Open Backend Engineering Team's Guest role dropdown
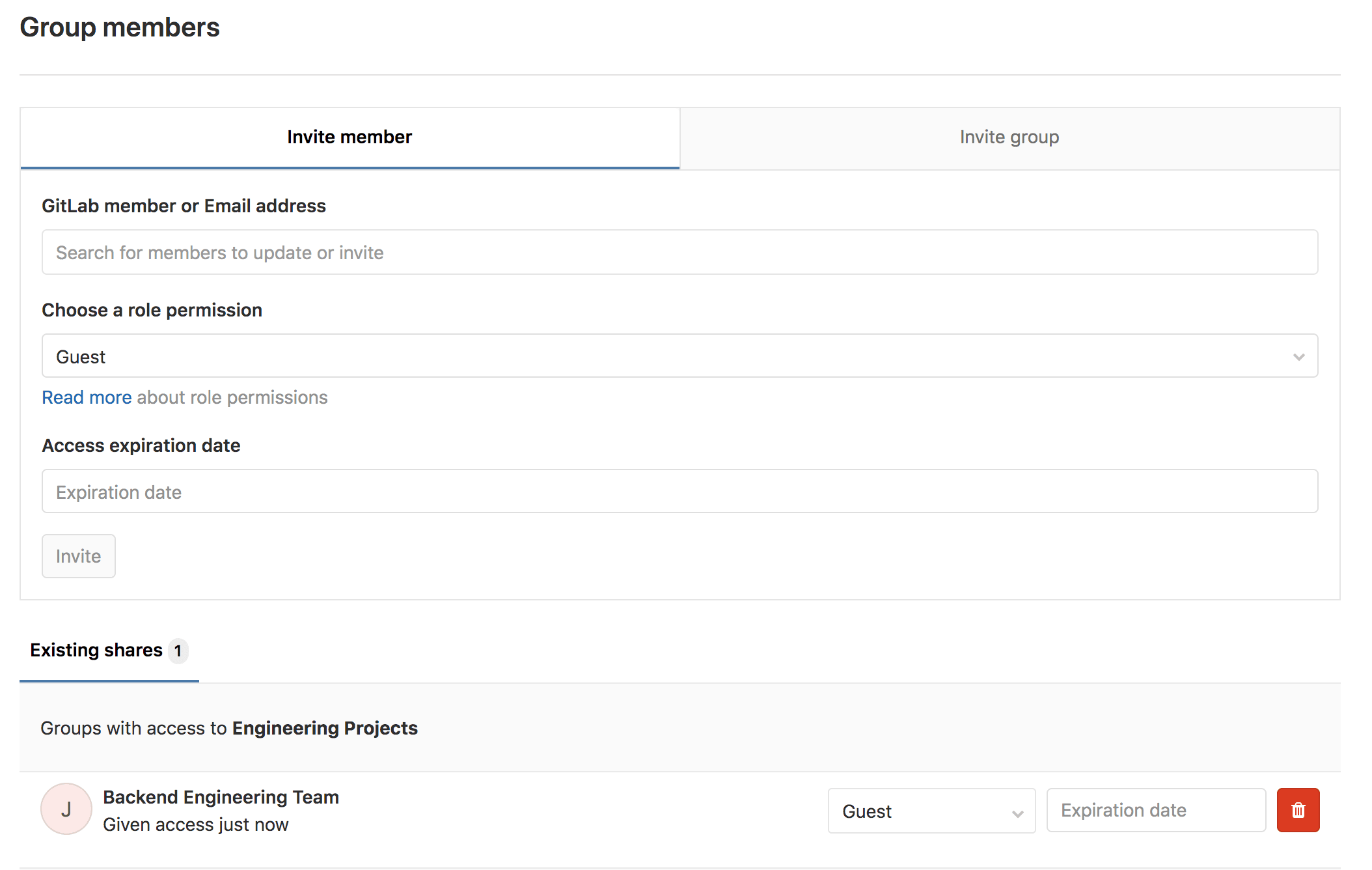1372x870 pixels. (x=931, y=811)
